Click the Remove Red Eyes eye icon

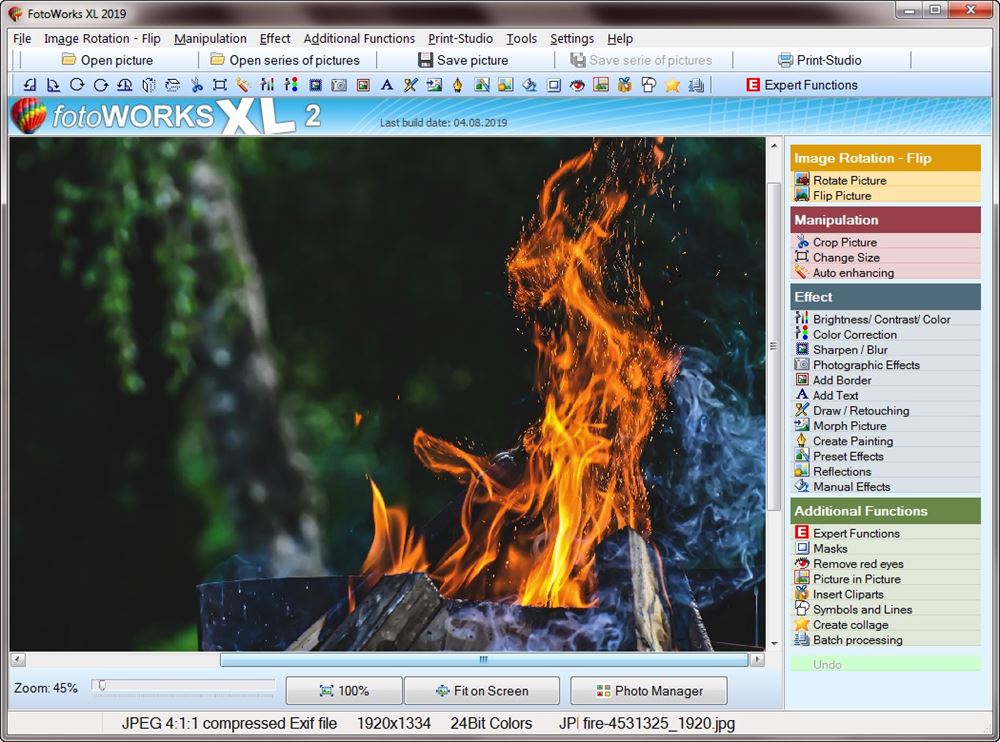pos(578,85)
